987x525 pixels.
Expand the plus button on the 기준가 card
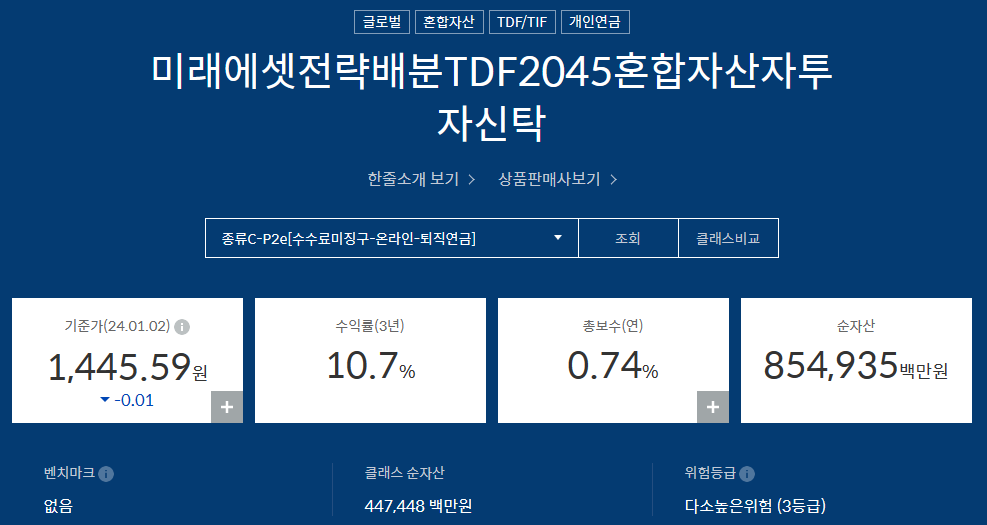click(227, 407)
